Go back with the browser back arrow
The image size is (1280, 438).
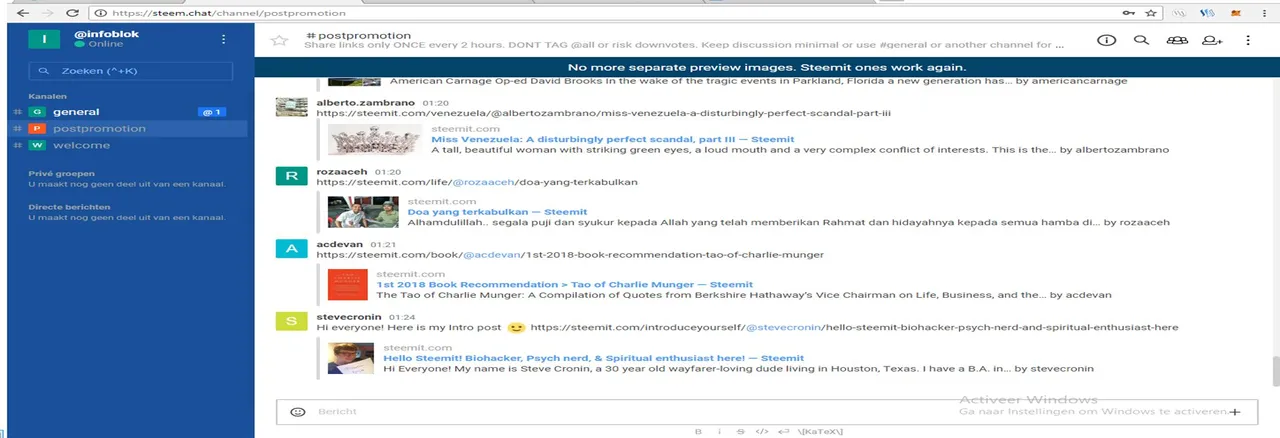coord(25,13)
